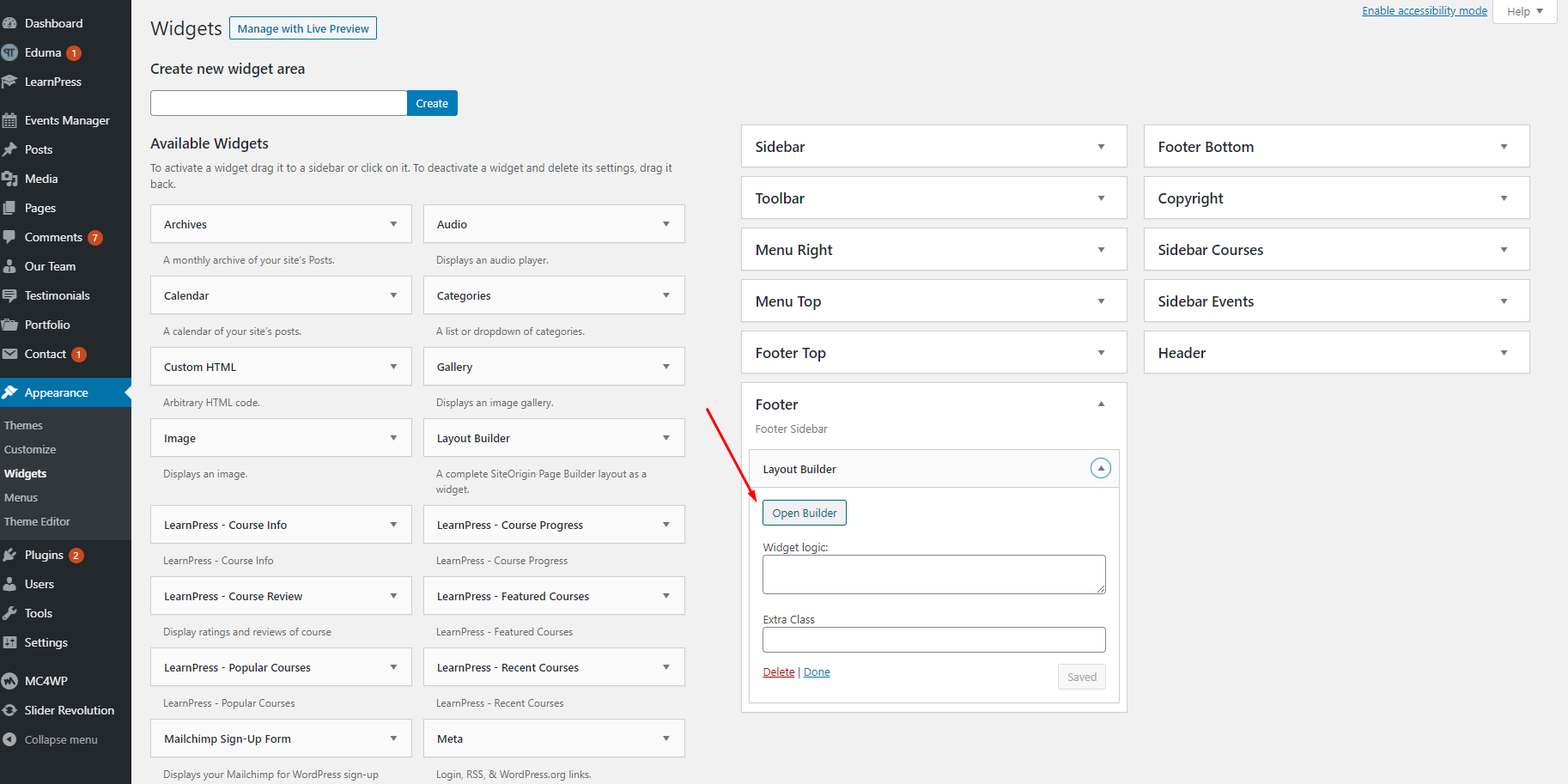Click the Comments speech bubble icon
Viewport: 1568px width, 784px height.
9,237
